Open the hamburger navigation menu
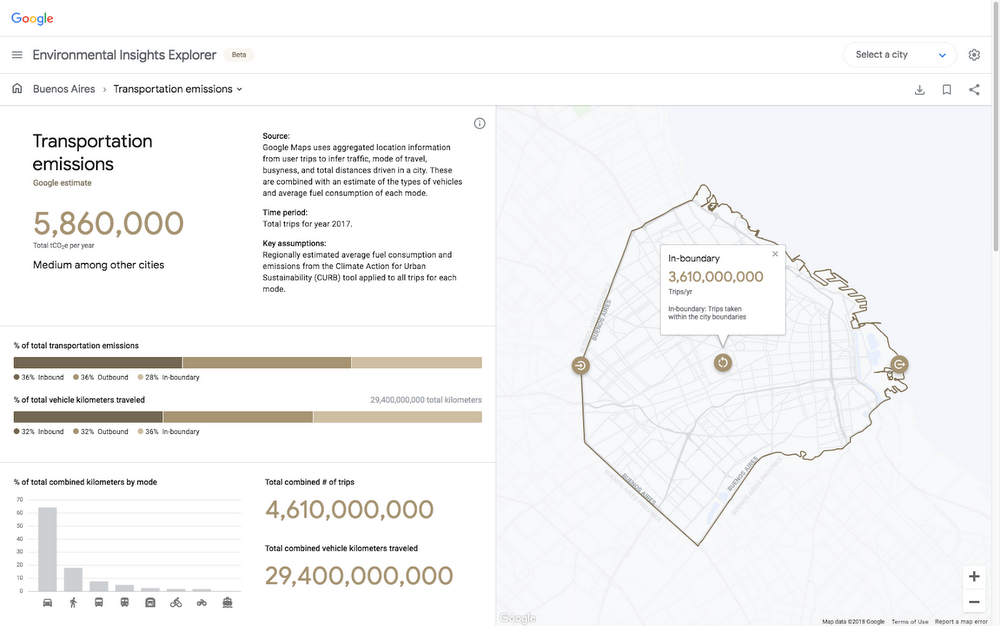Viewport: 1000px width, 626px height. pyautogui.click(x=17, y=55)
